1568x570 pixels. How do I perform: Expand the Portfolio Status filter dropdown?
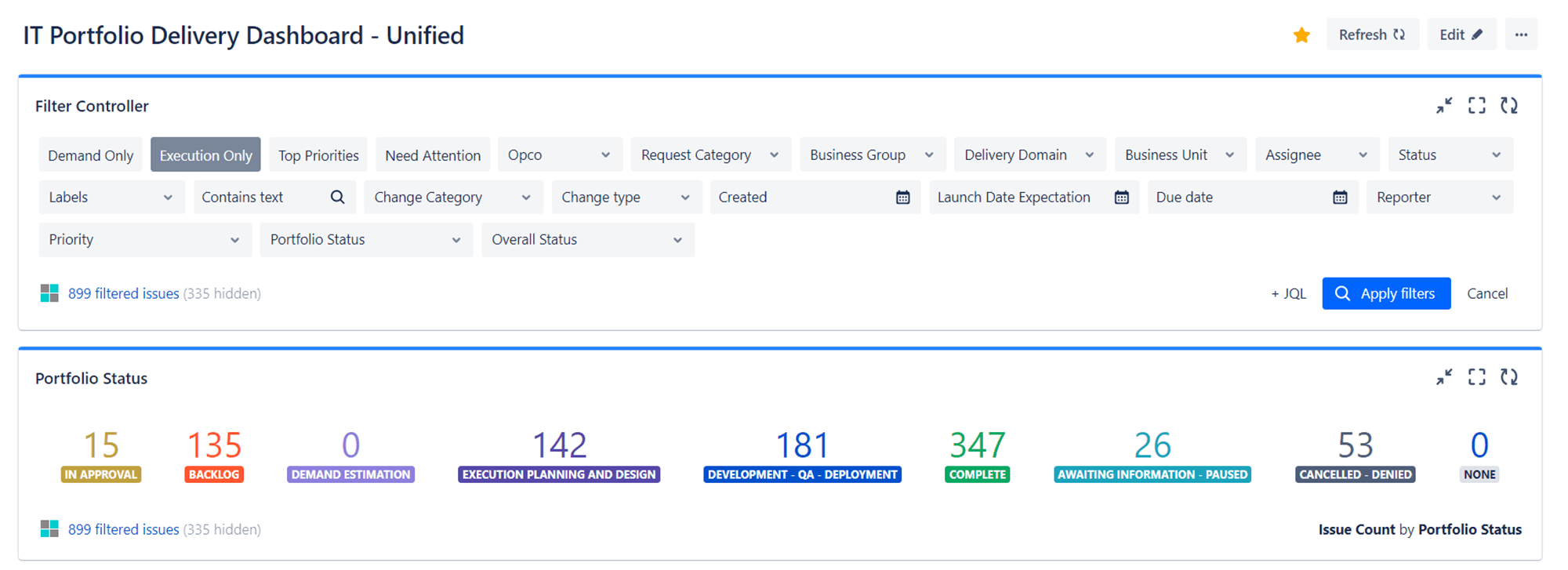365,240
